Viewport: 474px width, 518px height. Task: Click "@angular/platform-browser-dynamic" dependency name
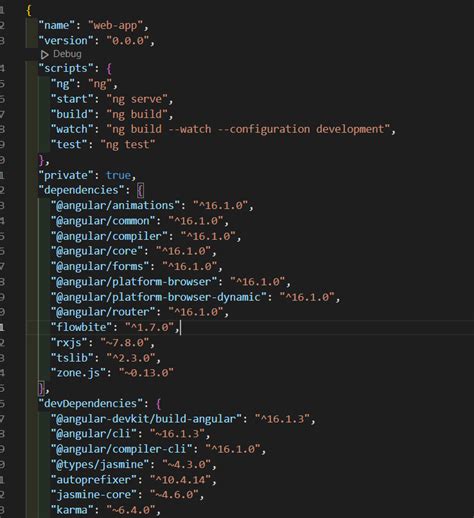pyautogui.click(x=159, y=297)
